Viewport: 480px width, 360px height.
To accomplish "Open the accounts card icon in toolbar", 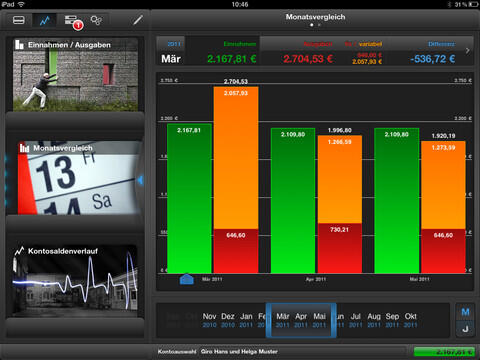I will click(19, 20).
